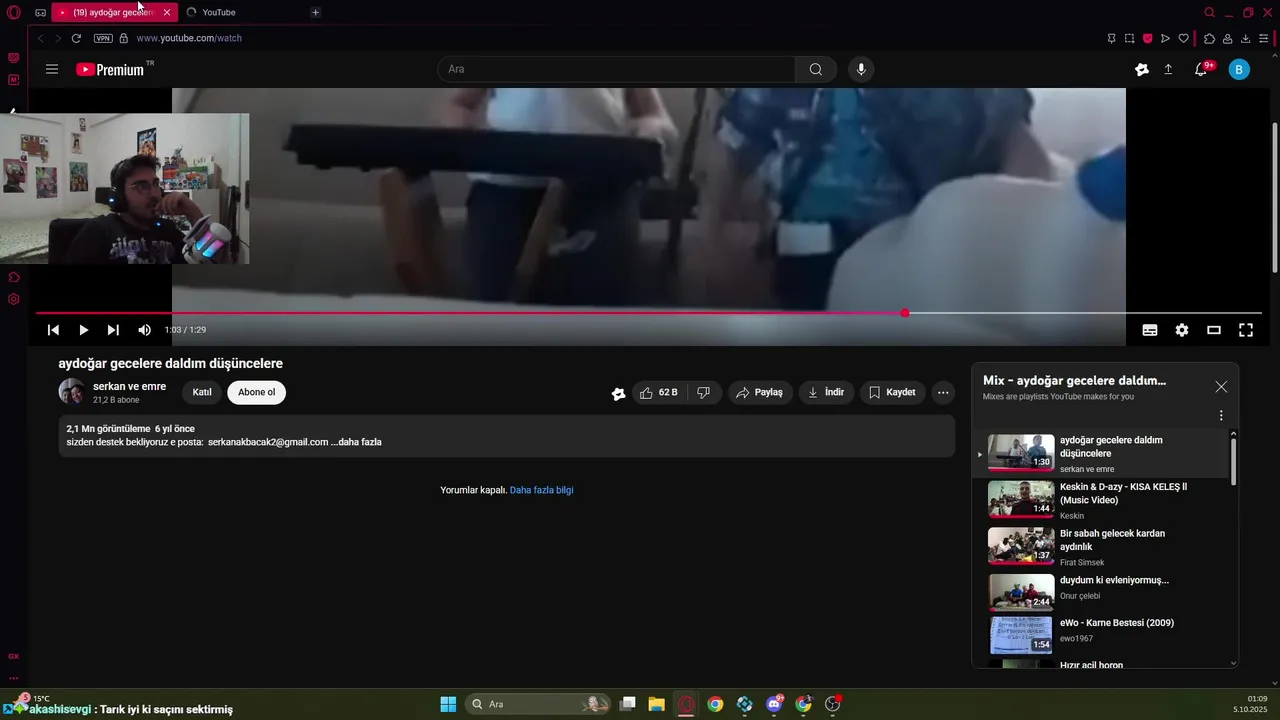Open player settings gear

[1182, 330]
